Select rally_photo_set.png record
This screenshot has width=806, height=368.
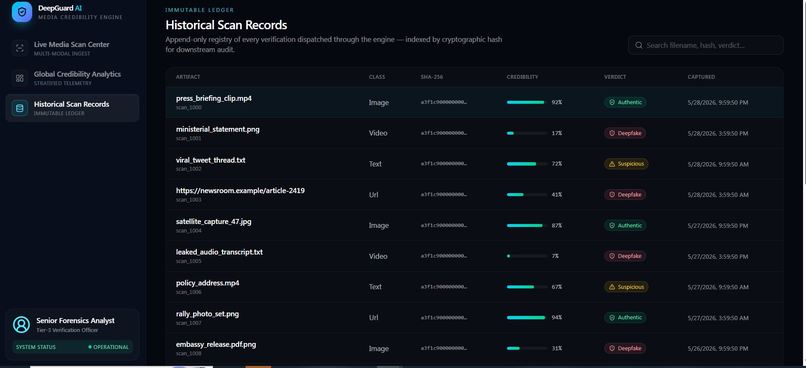pyautogui.click(x=474, y=318)
